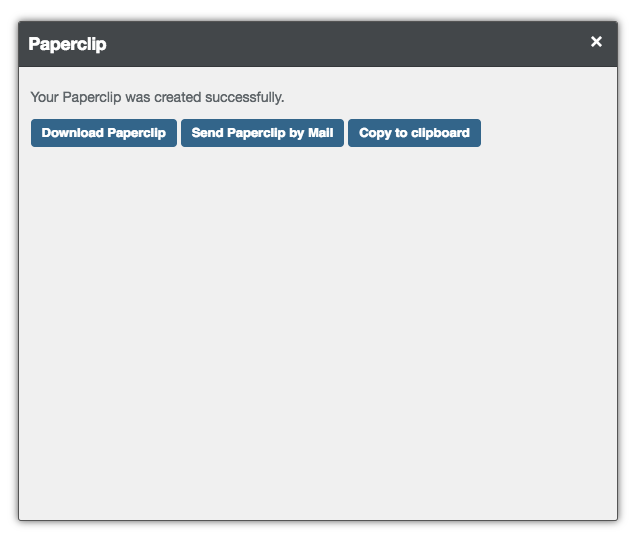Screen dimensions: 638x542
Task: Click the empty gray dialog body
Action: click(x=318, y=330)
